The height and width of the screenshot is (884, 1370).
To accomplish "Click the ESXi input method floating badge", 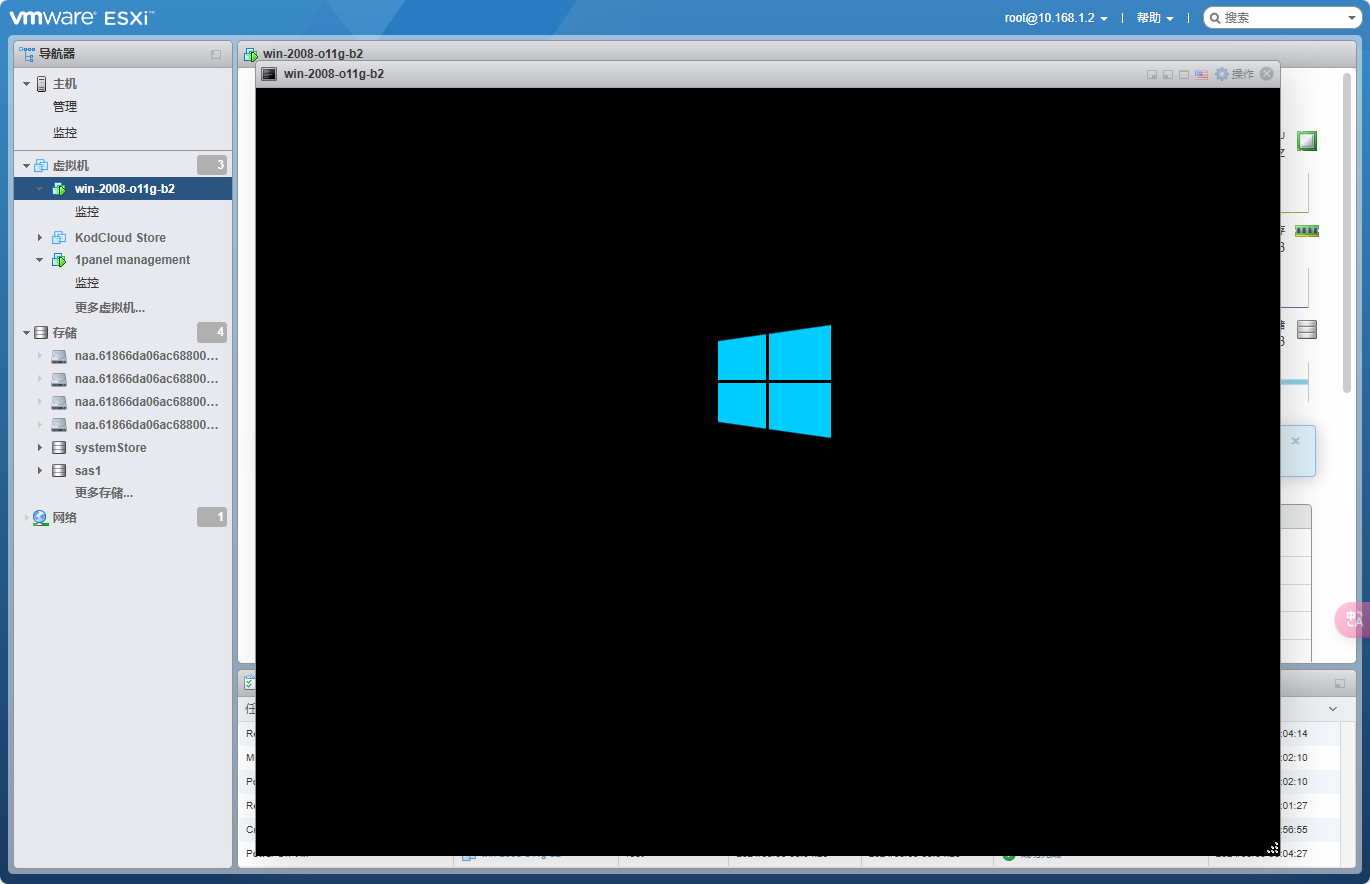I will (1353, 620).
